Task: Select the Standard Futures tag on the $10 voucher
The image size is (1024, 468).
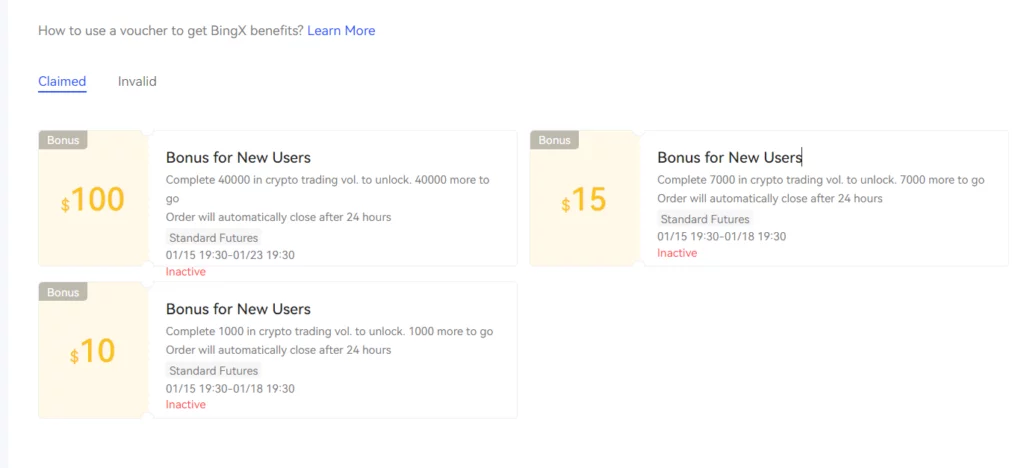Action: (213, 371)
